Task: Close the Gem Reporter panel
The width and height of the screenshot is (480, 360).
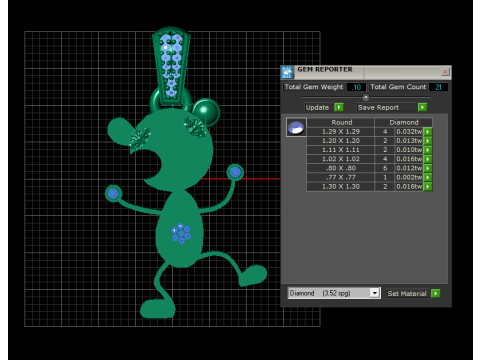Action: click(x=445, y=72)
